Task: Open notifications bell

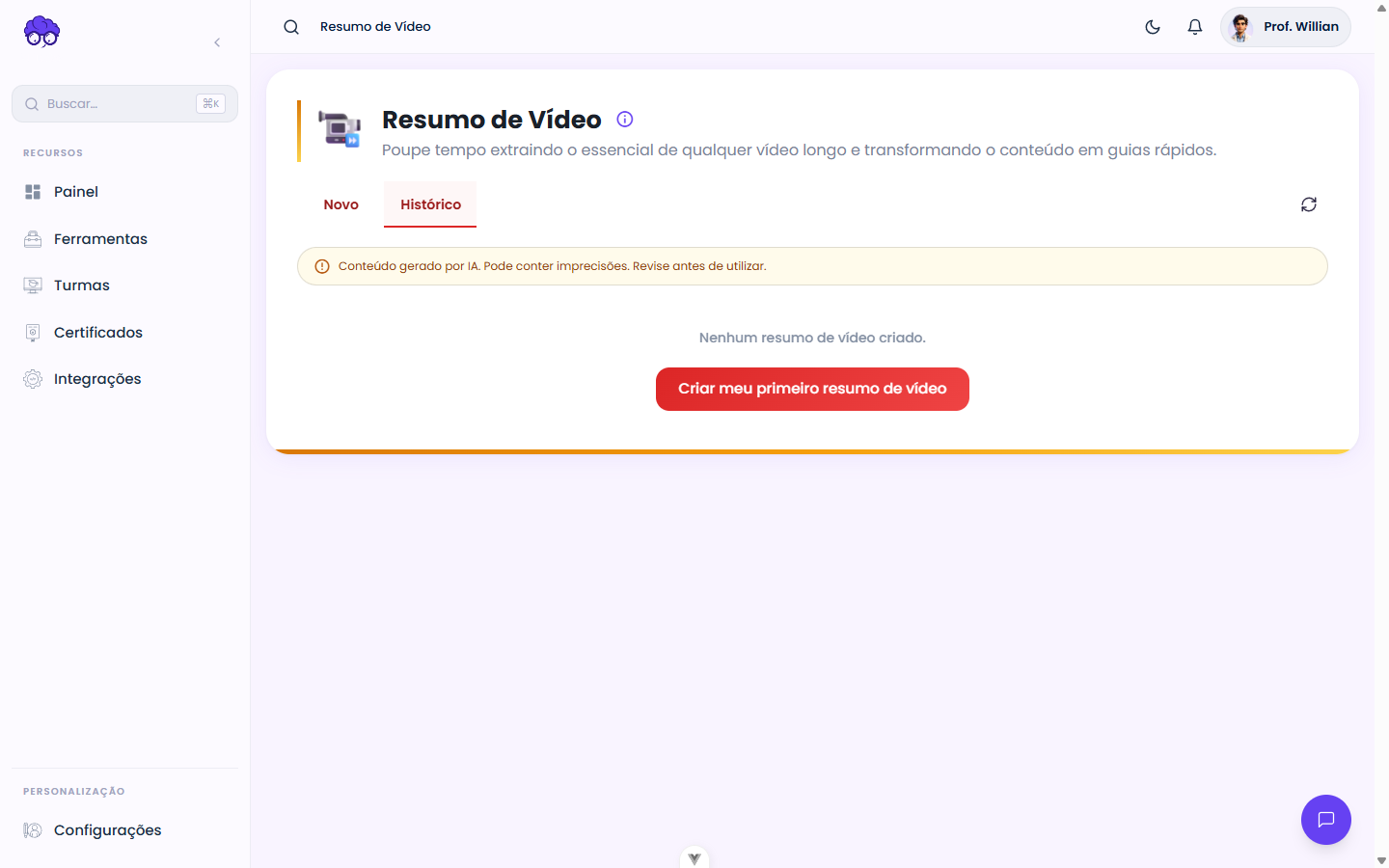Action: [1195, 27]
